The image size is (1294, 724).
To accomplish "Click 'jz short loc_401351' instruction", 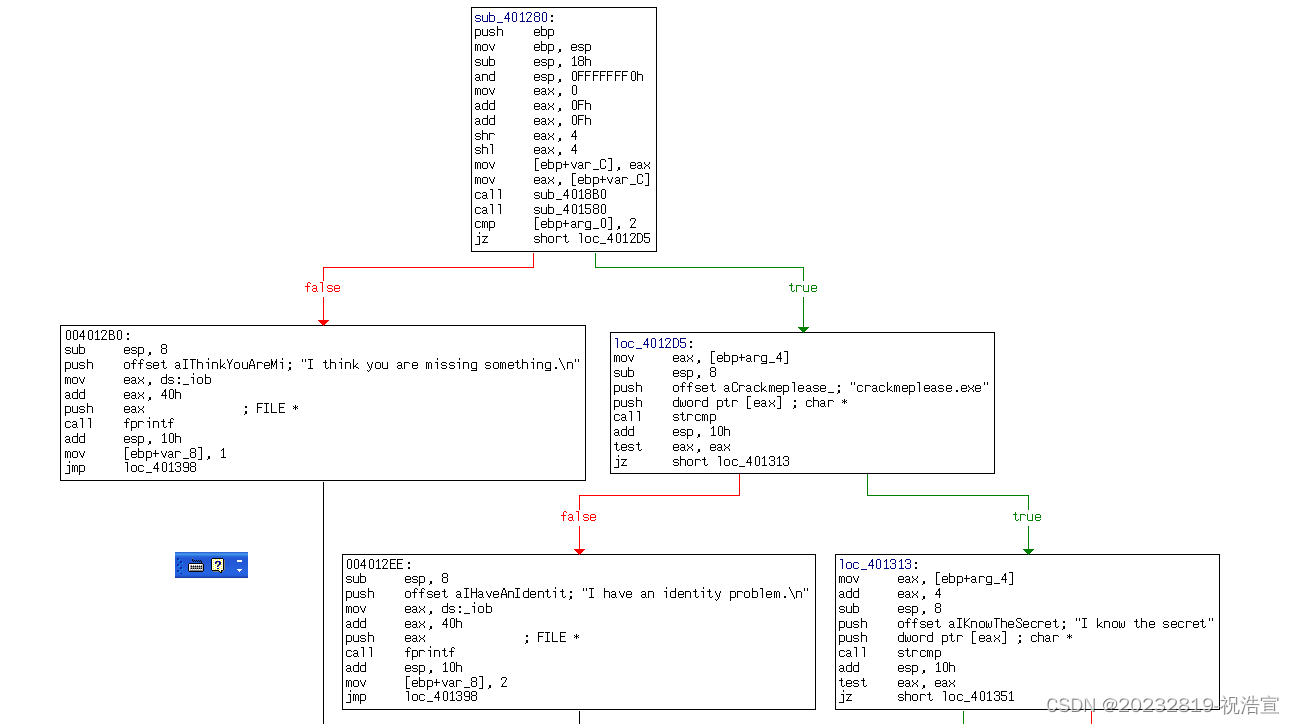I will pos(927,697).
